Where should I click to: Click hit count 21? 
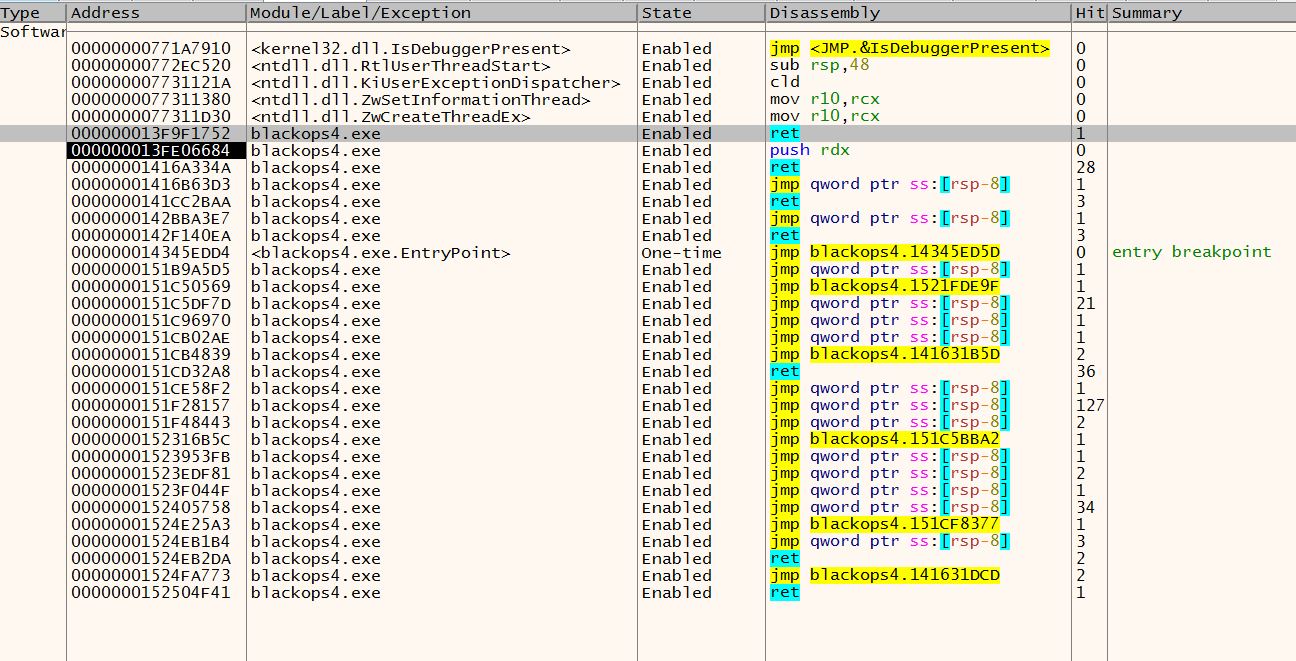click(1085, 304)
